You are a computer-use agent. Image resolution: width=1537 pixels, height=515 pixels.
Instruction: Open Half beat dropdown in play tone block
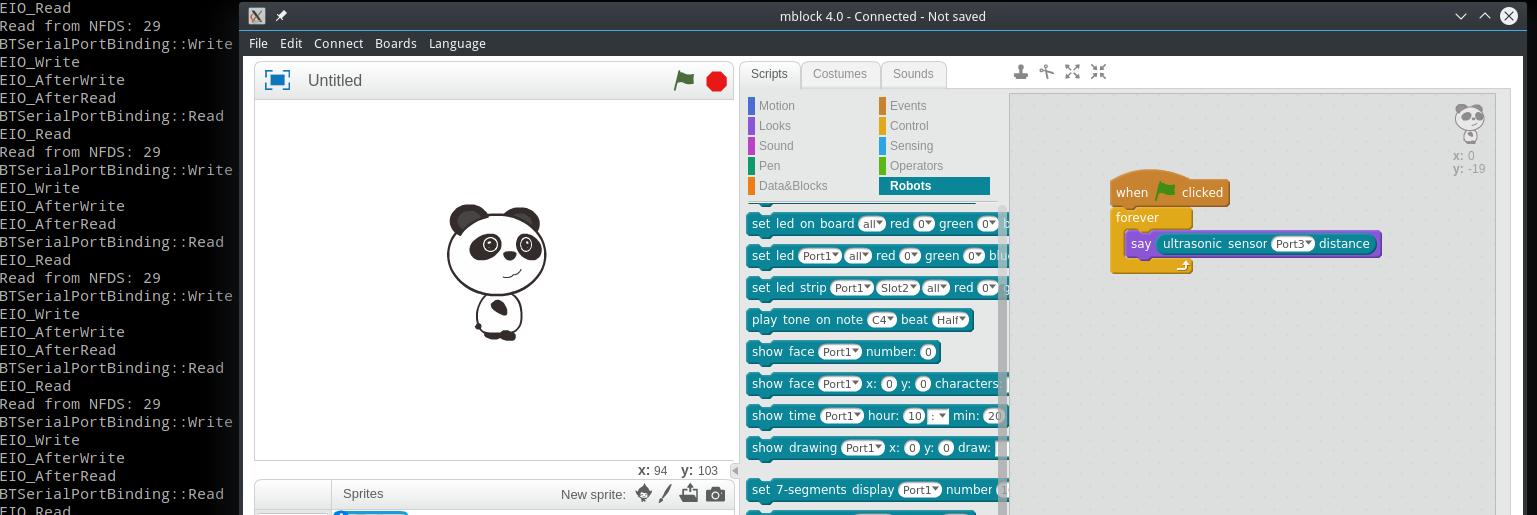950,320
